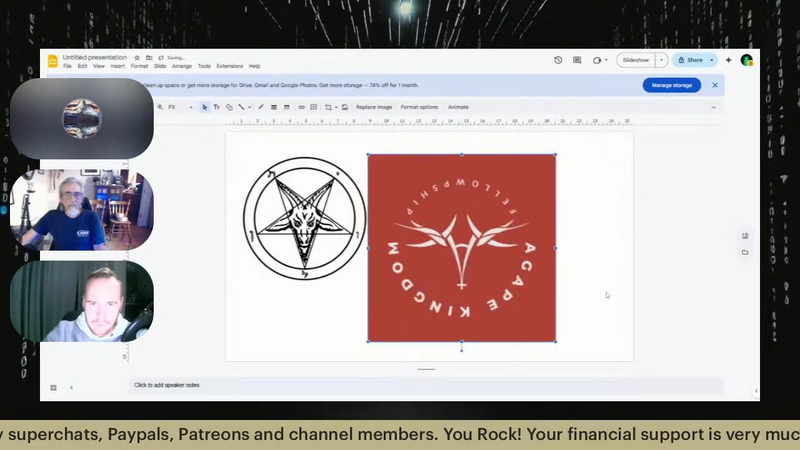Open the camera recording dropdown

coord(600,60)
